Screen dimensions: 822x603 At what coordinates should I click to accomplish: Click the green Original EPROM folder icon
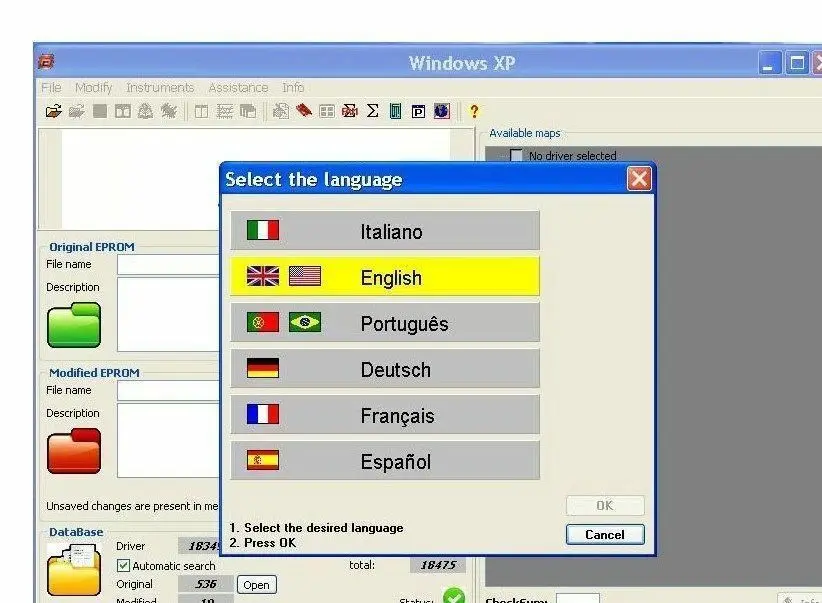pyautogui.click(x=74, y=325)
